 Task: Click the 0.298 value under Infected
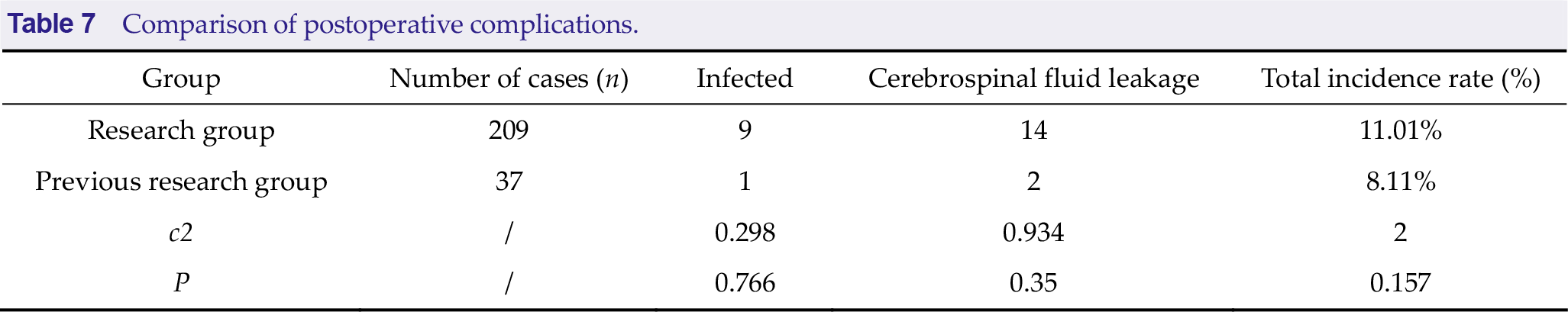[x=745, y=232]
